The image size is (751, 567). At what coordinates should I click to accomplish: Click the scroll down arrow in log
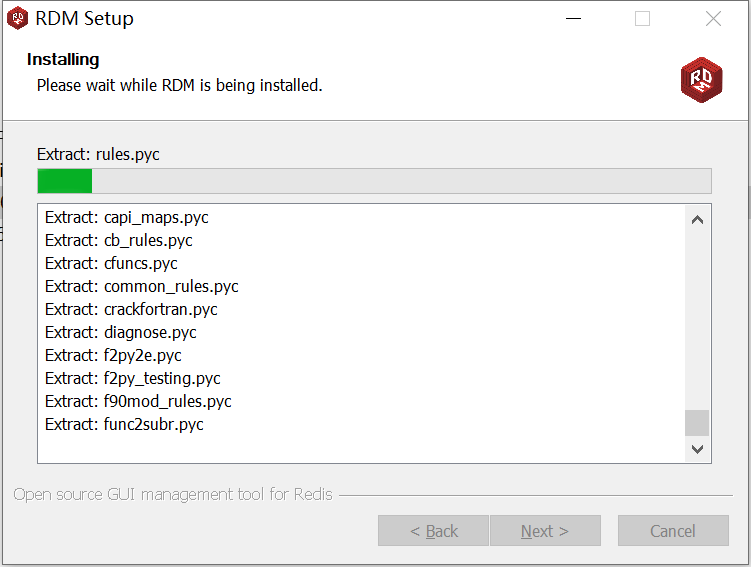(x=697, y=449)
